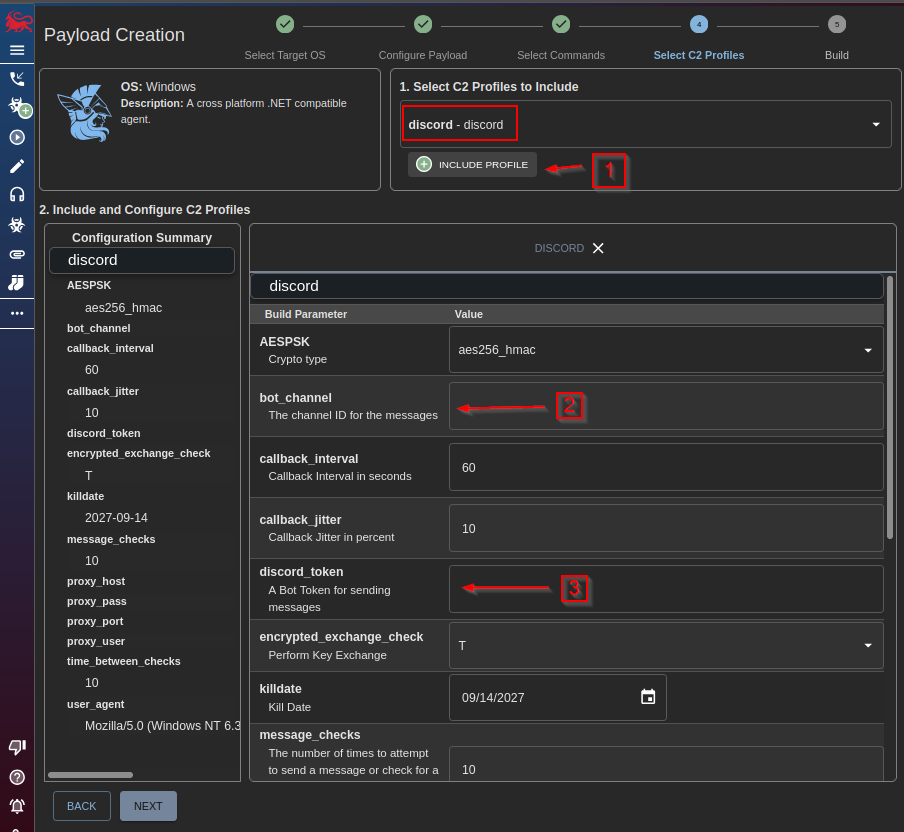The image size is (904, 832).
Task: Click the callback_interval input showing 60
Action: click(x=666, y=467)
